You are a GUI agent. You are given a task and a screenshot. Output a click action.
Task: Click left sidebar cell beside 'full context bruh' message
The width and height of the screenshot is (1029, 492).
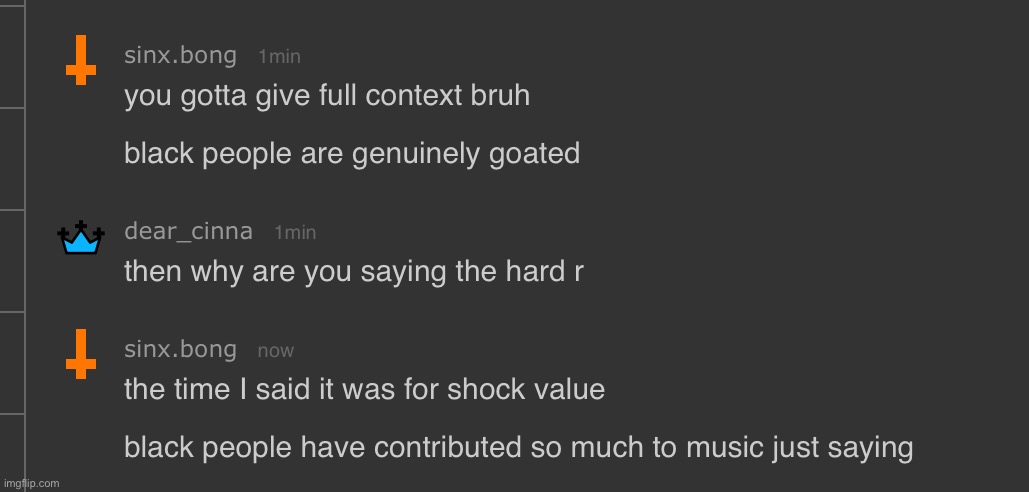(x=12, y=56)
